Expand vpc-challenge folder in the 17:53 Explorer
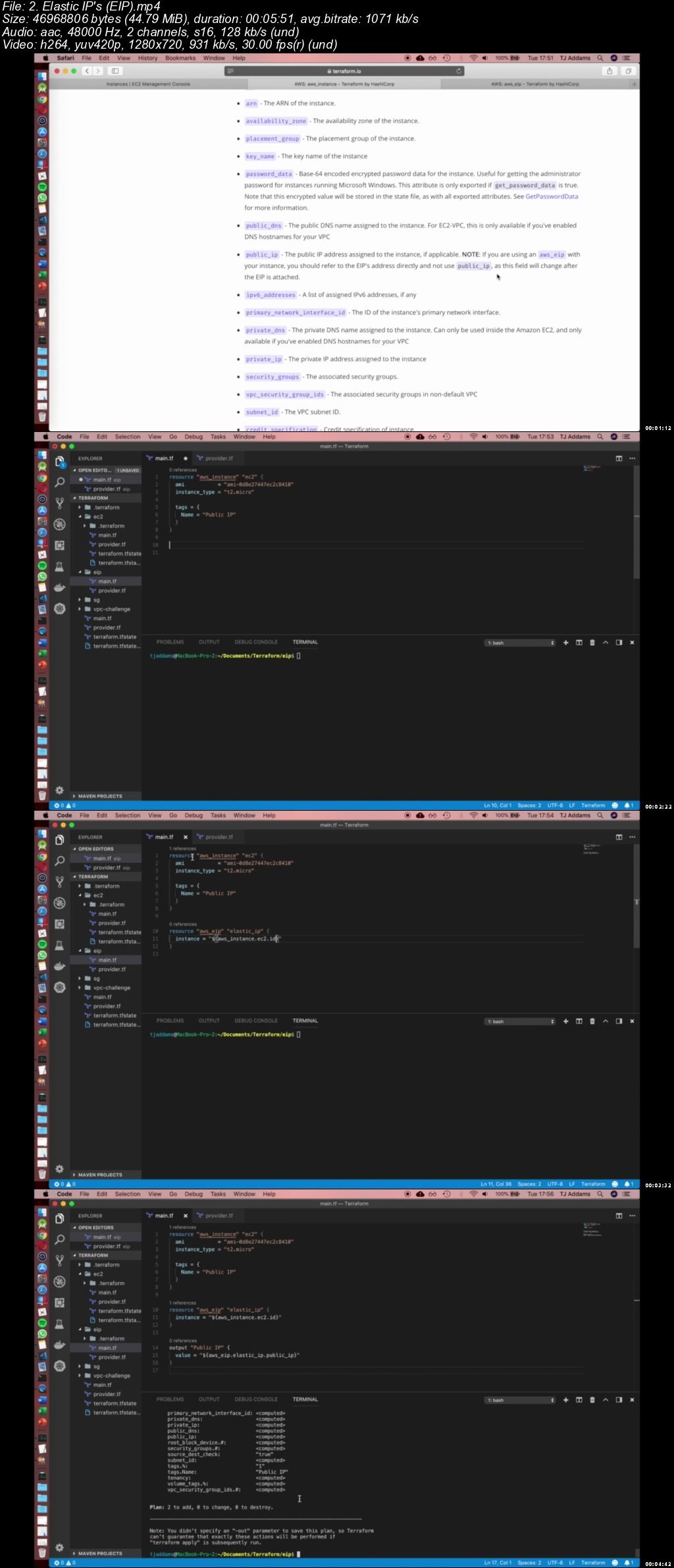The image size is (674, 1568). coord(112,609)
